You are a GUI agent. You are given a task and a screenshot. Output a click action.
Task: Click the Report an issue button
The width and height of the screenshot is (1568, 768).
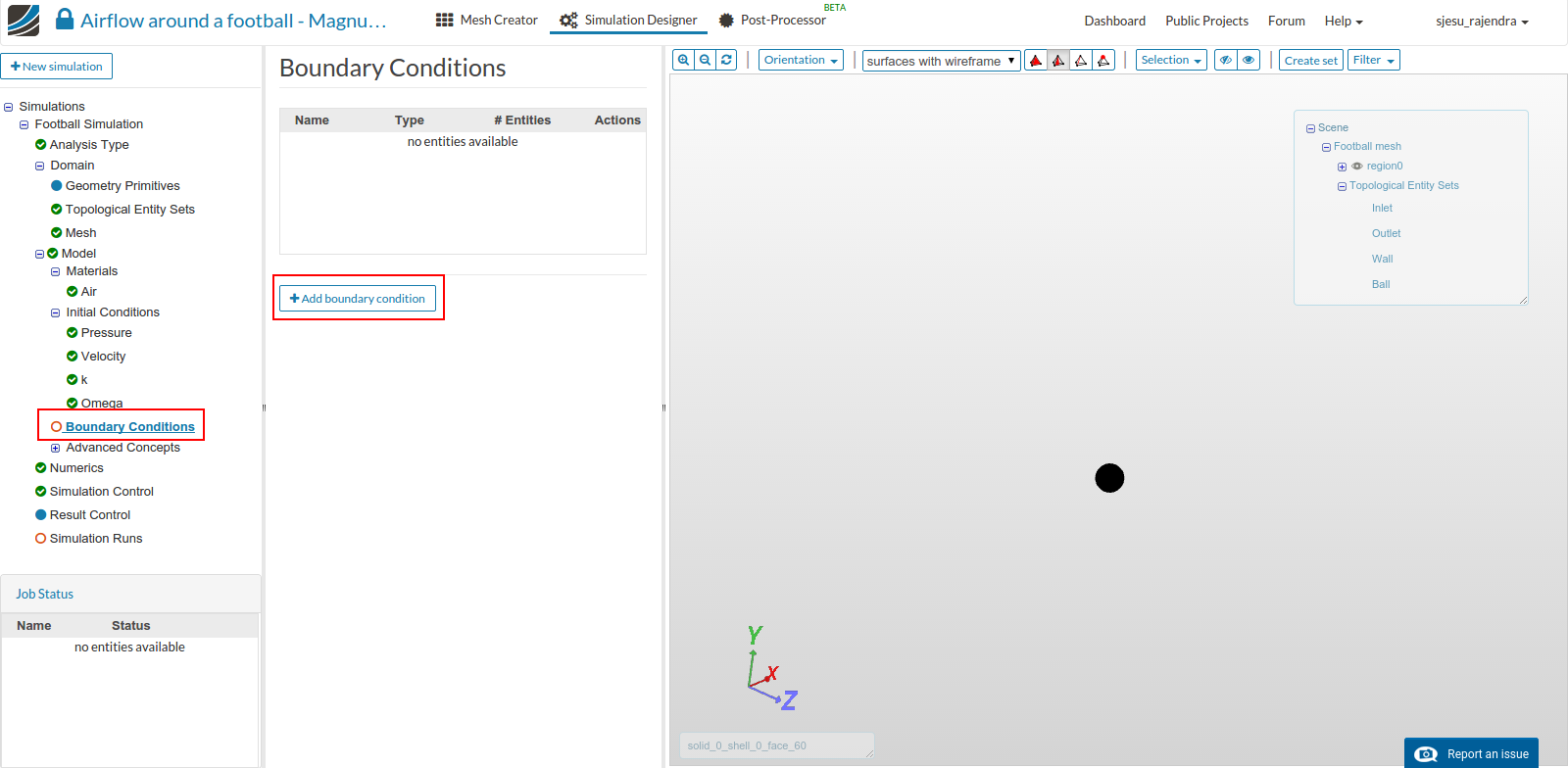point(1471,753)
